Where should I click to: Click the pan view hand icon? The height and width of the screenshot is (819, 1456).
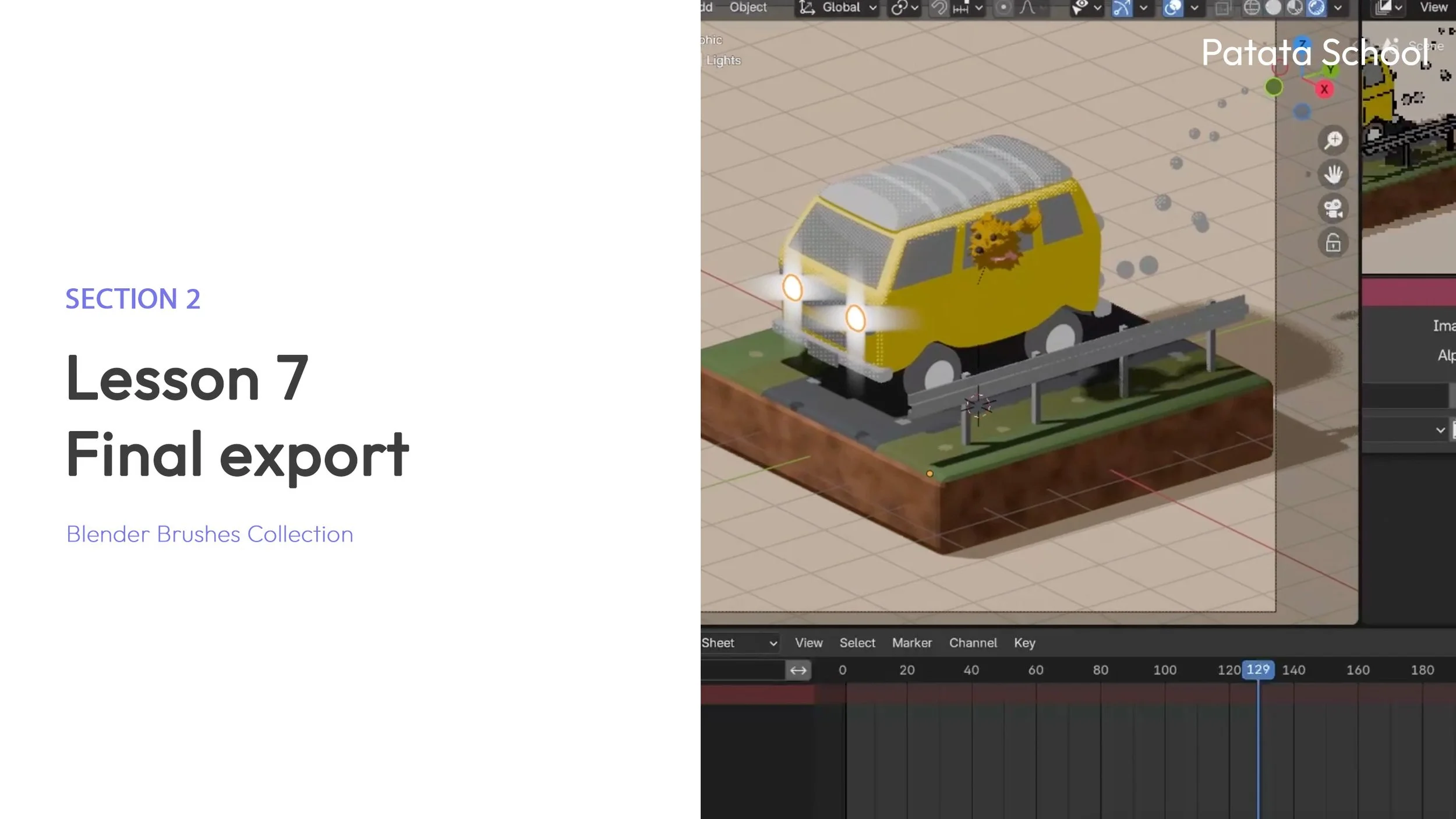tap(1333, 174)
